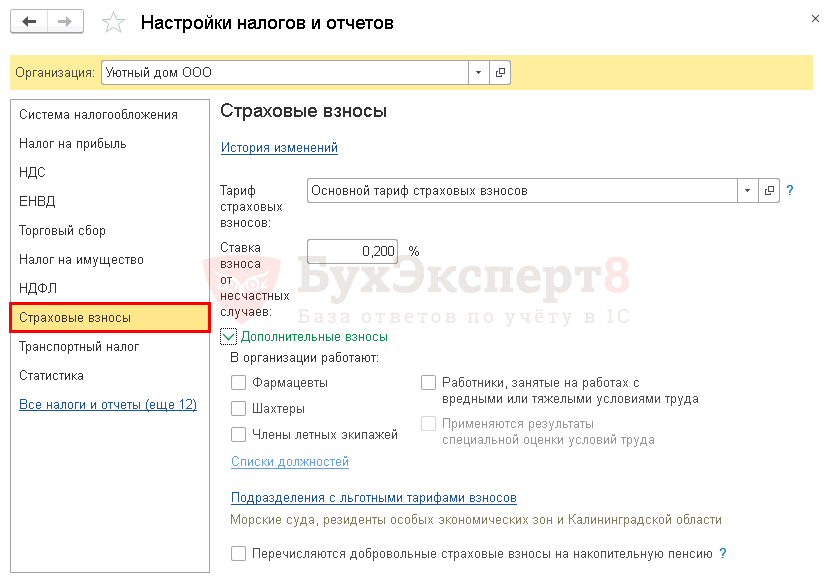Tick the Шахтеры checkbox

click(x=238, y=408)
